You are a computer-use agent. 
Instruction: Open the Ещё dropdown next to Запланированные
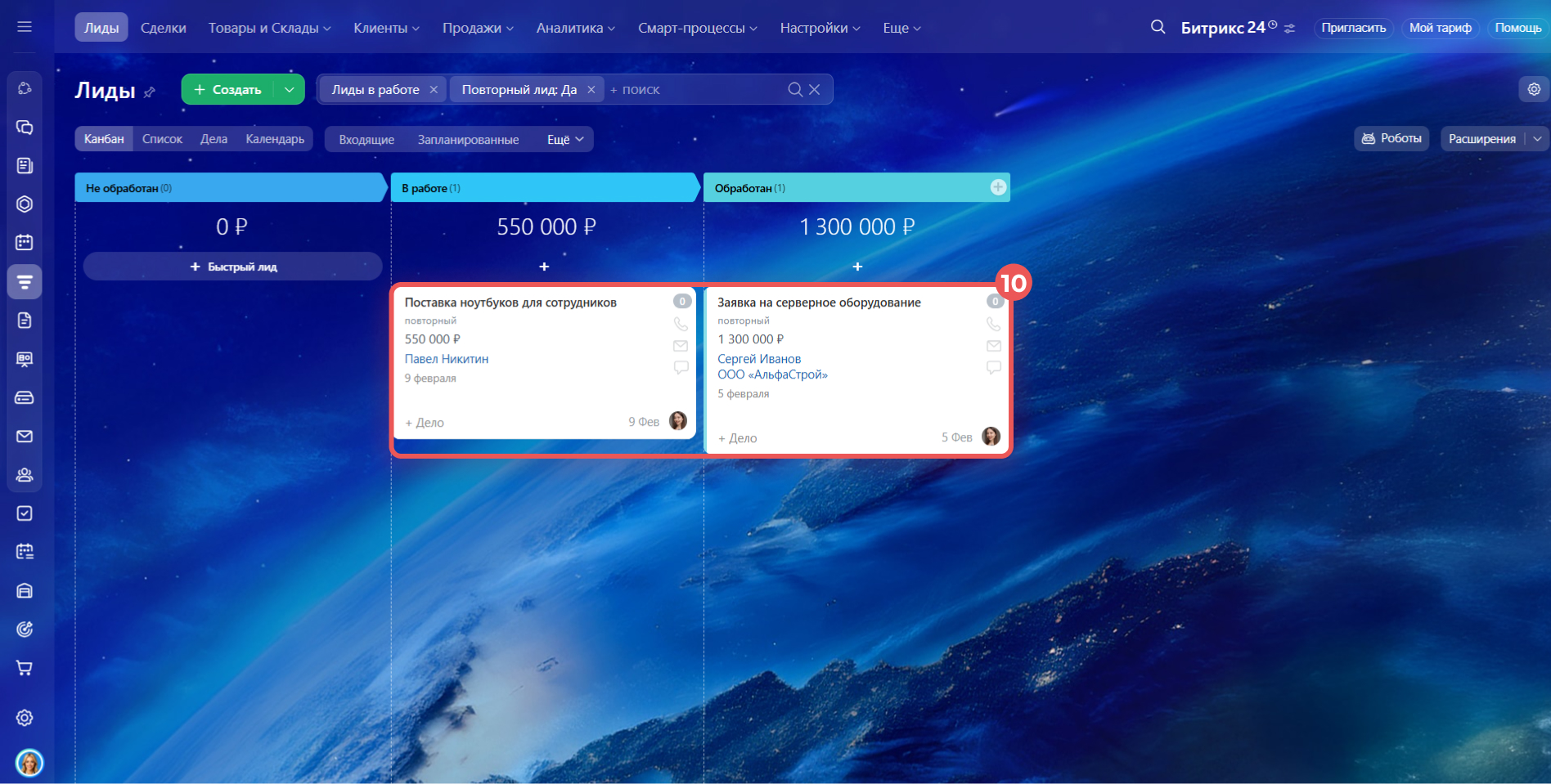565,140
